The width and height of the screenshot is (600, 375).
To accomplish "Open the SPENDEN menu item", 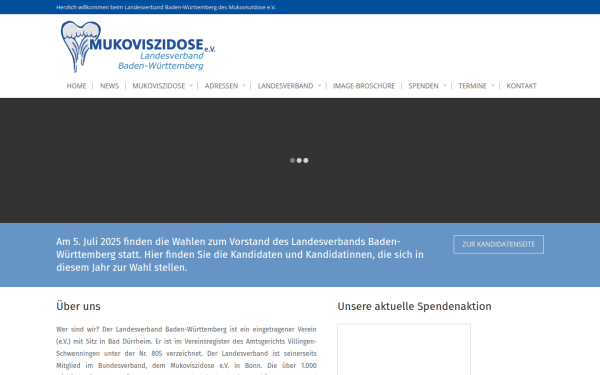I will pos(423,86).
